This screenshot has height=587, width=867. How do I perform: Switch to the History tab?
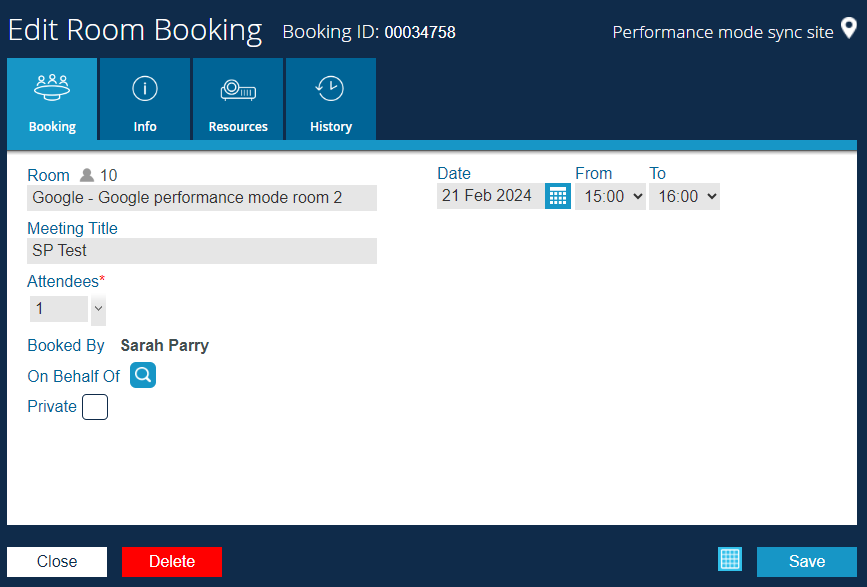coord(331,99)
